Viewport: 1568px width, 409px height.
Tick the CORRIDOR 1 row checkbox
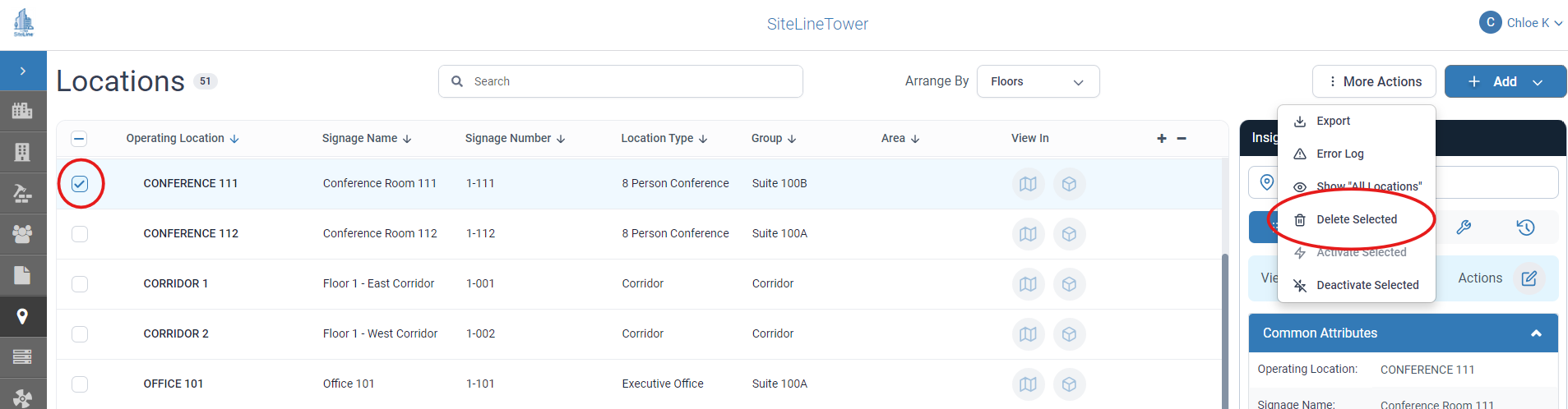click(80, 284)
